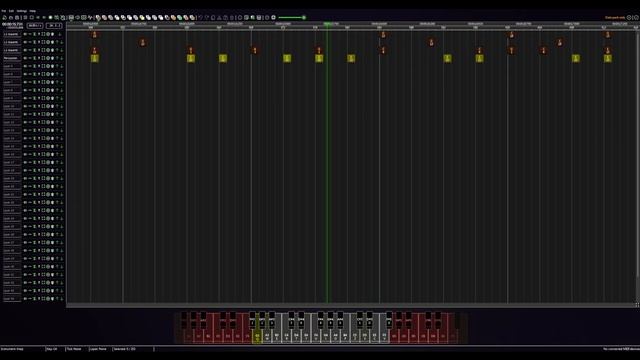Screen dimensions: 640x360
Task: Select the Bell instrument icon
Action: click(142, 18)
